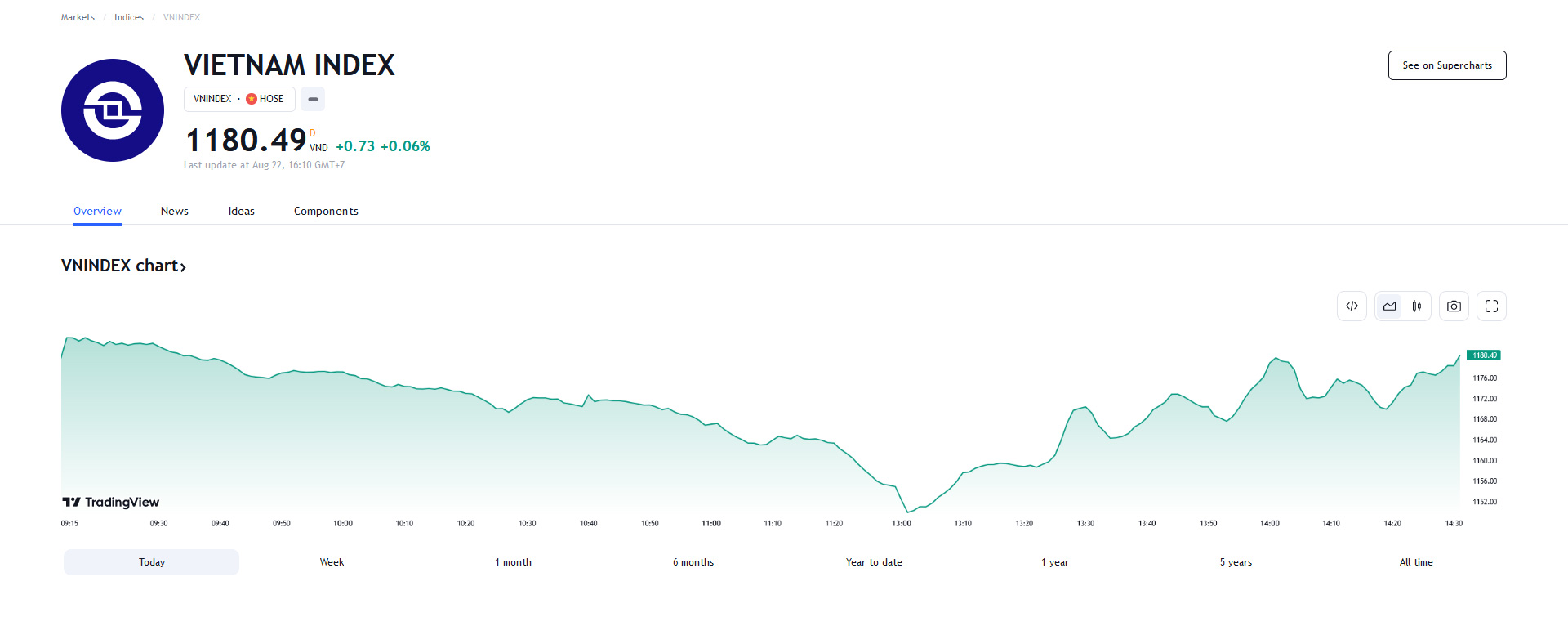Go to Markets breadcrumb link
The width and height of the screenshot is (1568, 626).
78,17
